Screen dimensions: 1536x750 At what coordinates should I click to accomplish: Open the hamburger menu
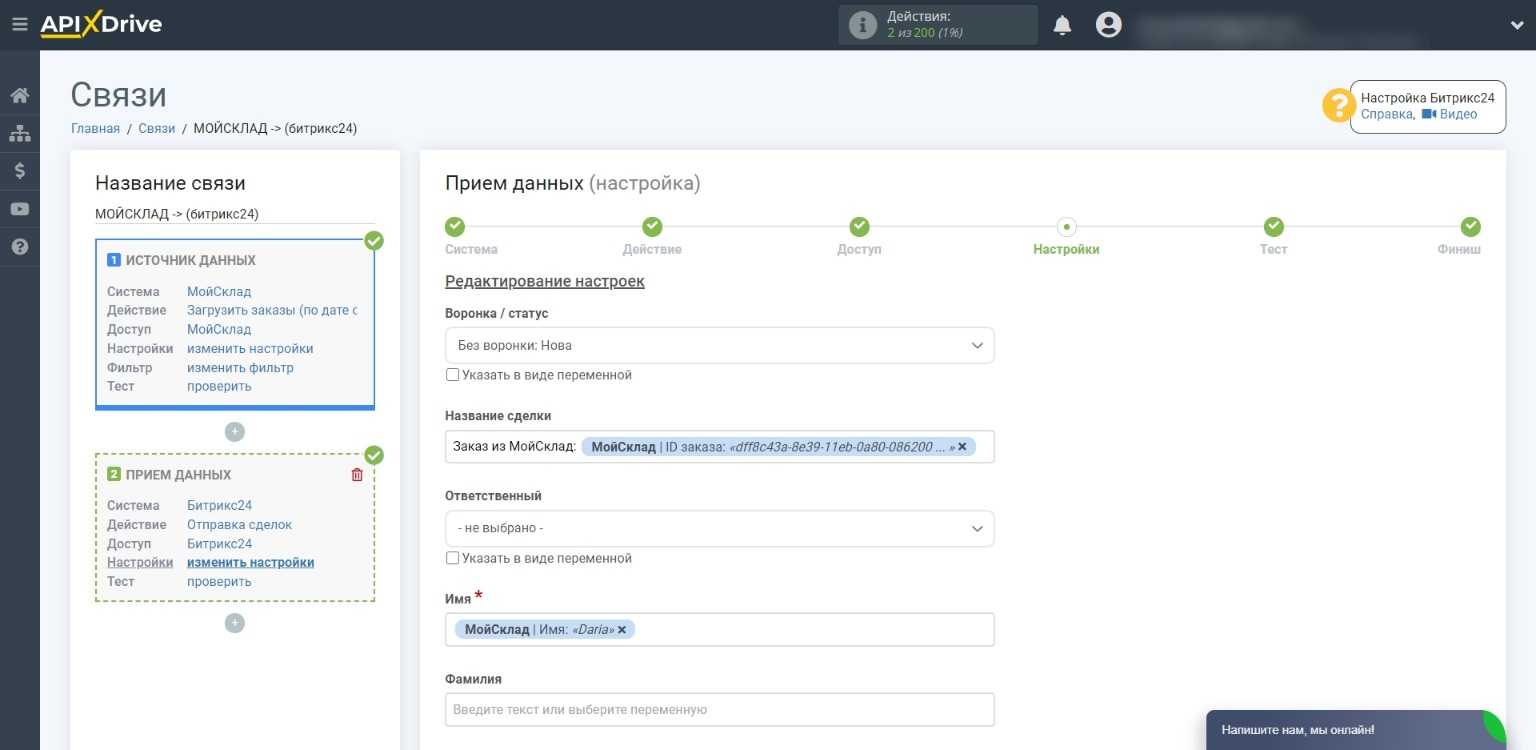pos(19,24)
